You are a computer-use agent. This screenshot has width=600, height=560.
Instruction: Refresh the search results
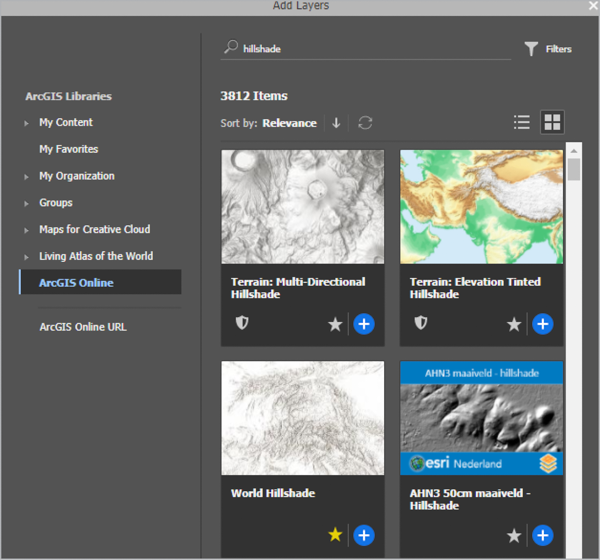(365, 123)
